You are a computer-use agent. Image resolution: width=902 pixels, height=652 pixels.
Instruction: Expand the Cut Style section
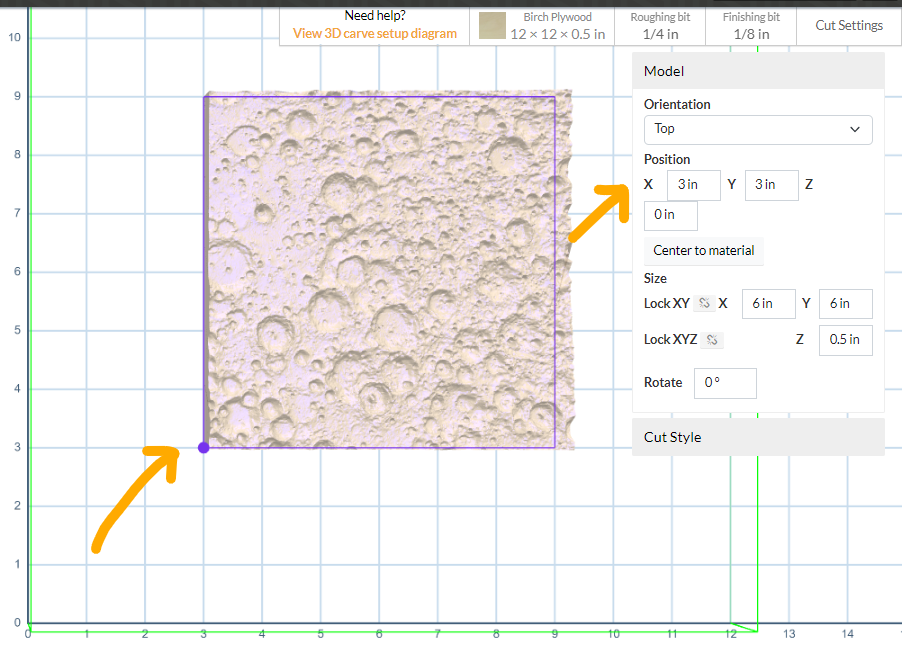click(x=757, y=437)
